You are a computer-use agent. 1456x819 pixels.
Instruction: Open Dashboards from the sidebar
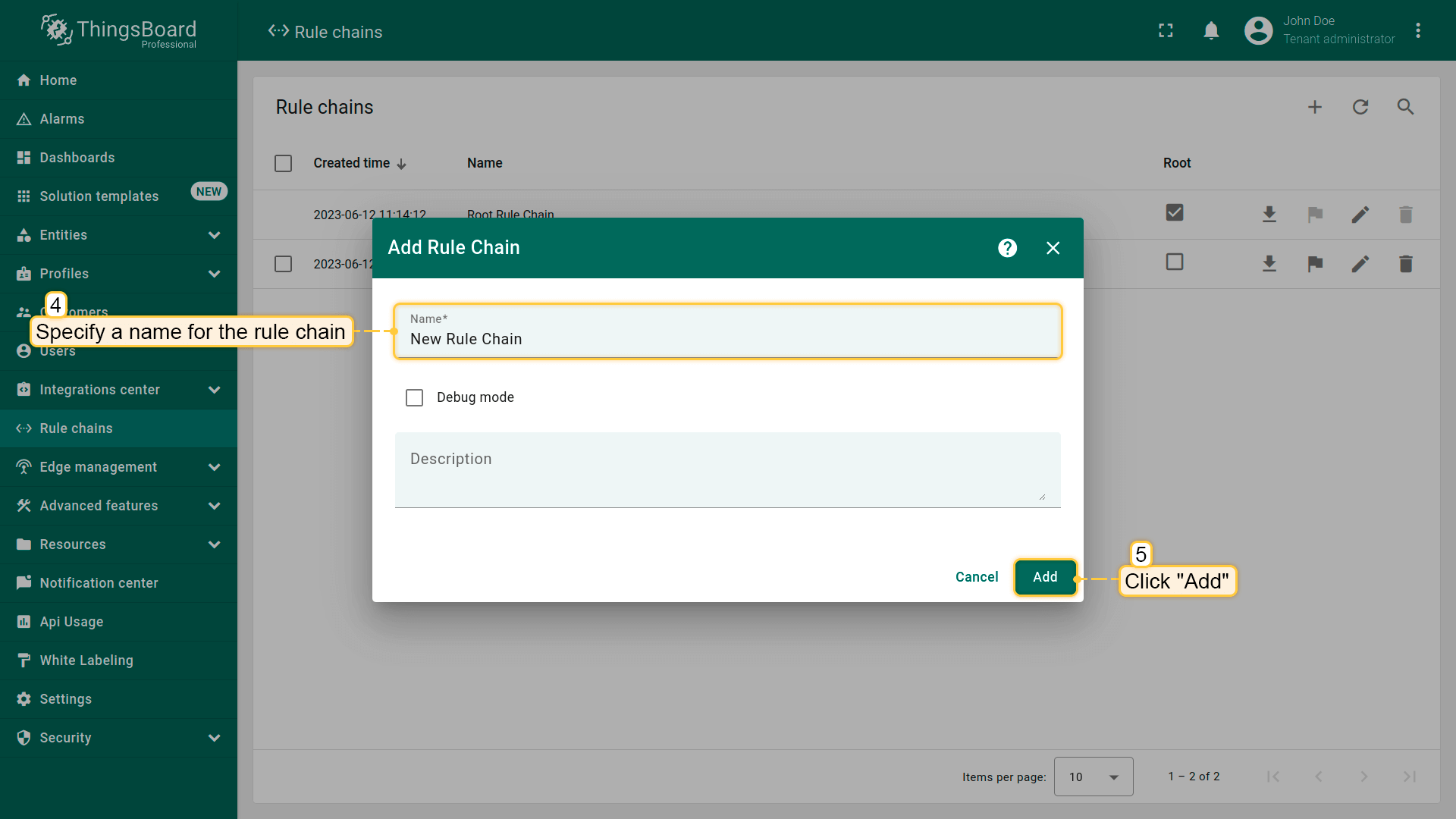tap(77, 158)
